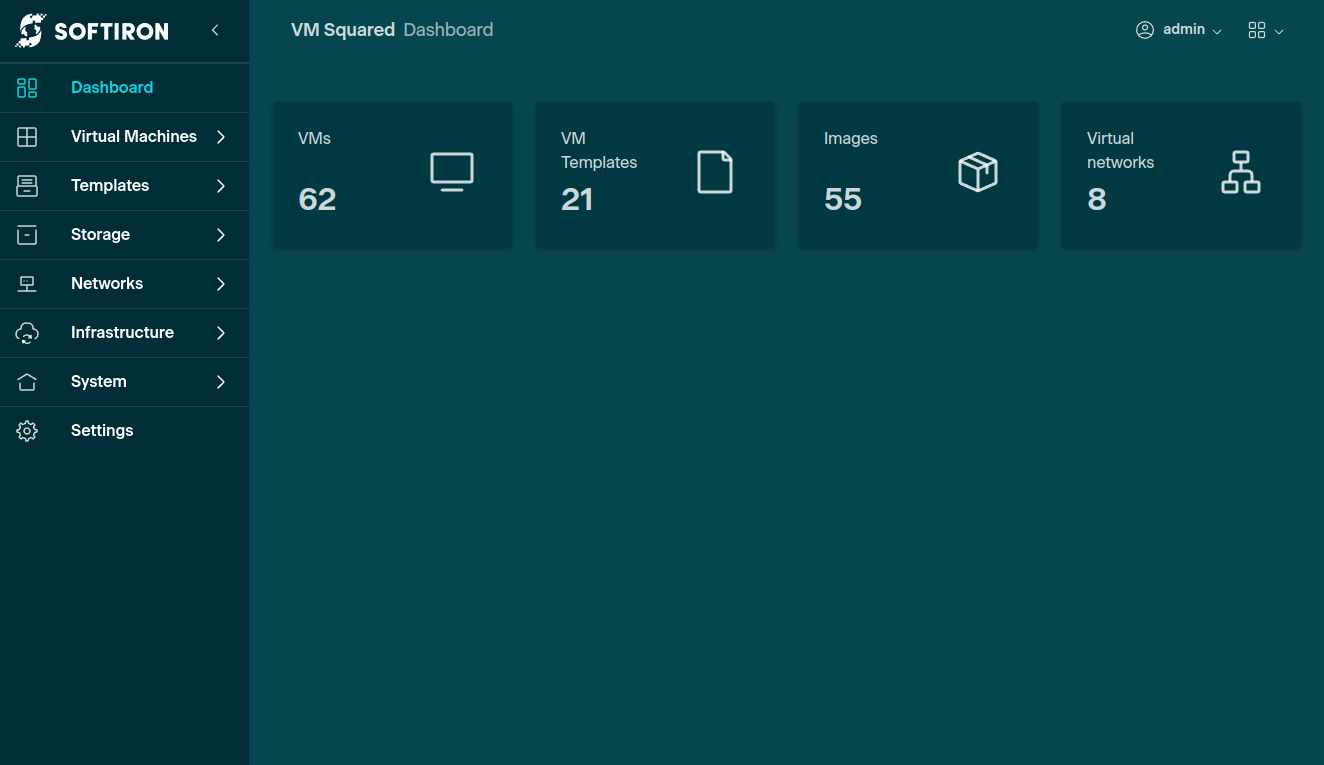Open the VMs count 62 card
1324x765 pixels.
[x=392, y=175]
